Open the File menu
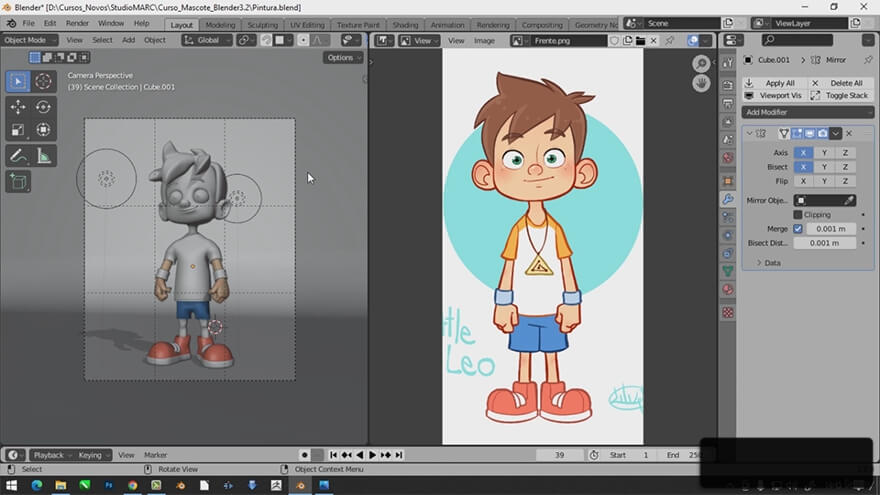This screenshot has width=880, height=495. 29,24
